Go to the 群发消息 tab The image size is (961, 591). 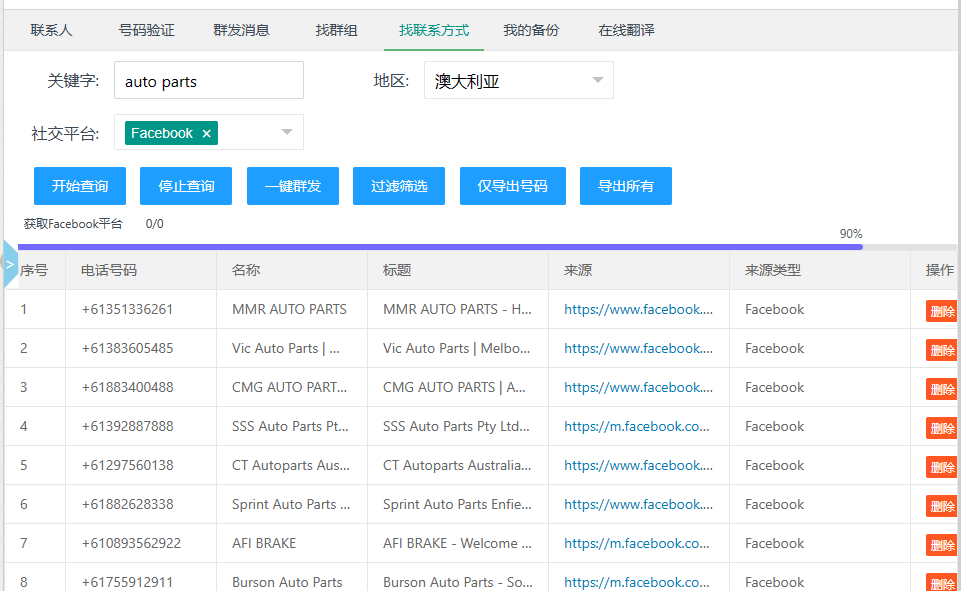241,30
